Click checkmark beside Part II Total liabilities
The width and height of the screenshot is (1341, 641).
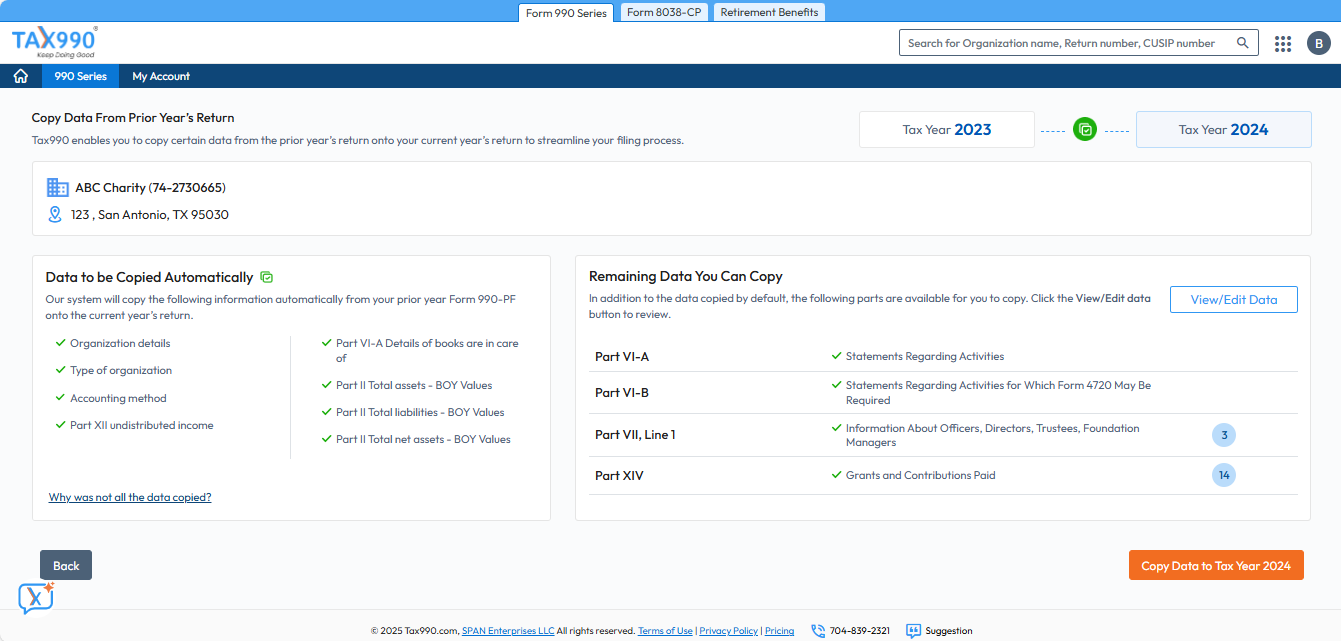coord(327,412)
